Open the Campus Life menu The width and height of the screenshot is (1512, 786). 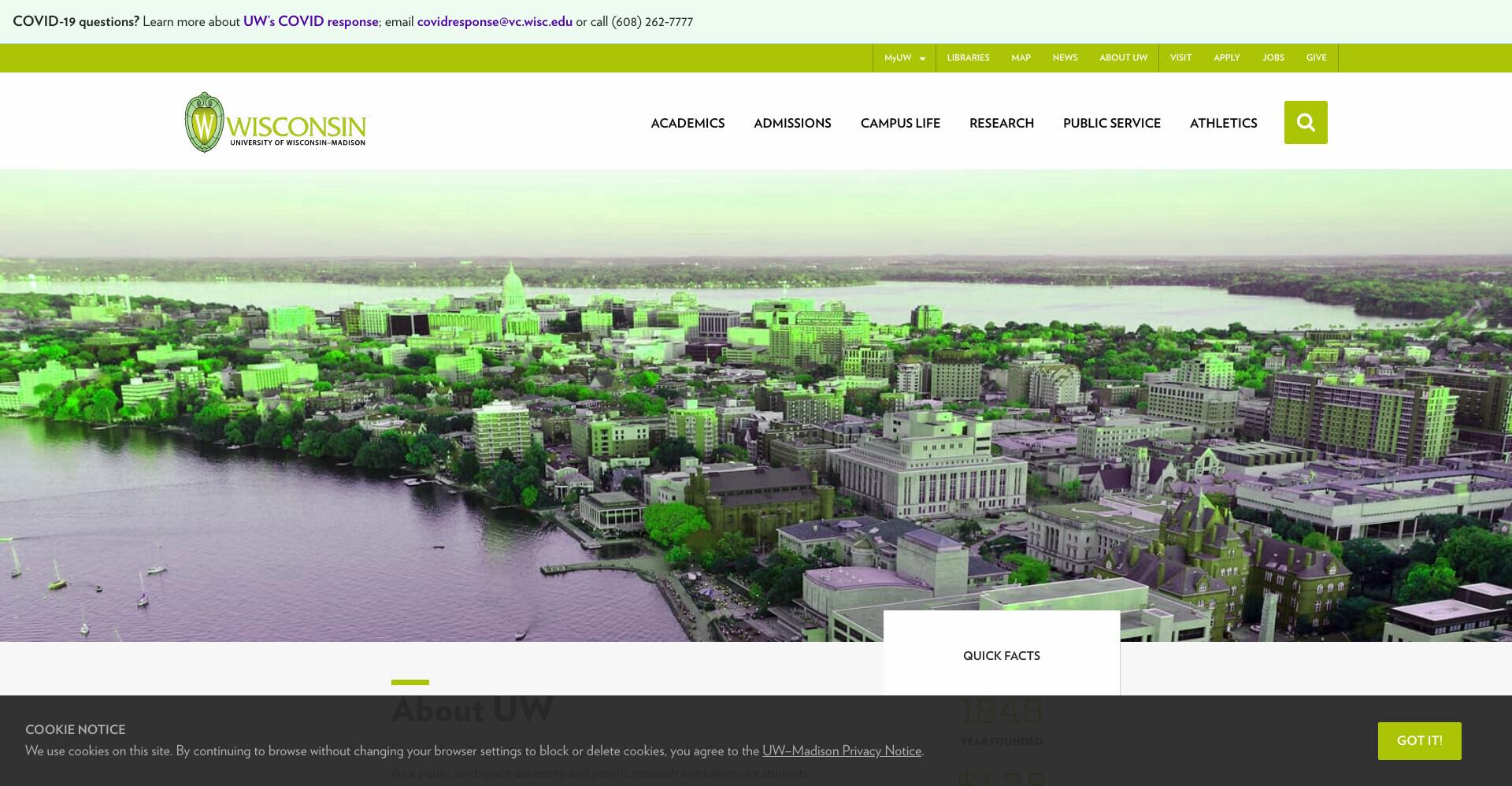900,123
